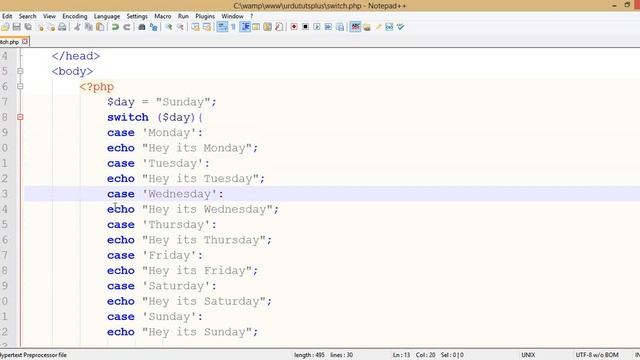Screen dimensions: 640x360
Task: Open the Run menu
Action: coord(183,16)
